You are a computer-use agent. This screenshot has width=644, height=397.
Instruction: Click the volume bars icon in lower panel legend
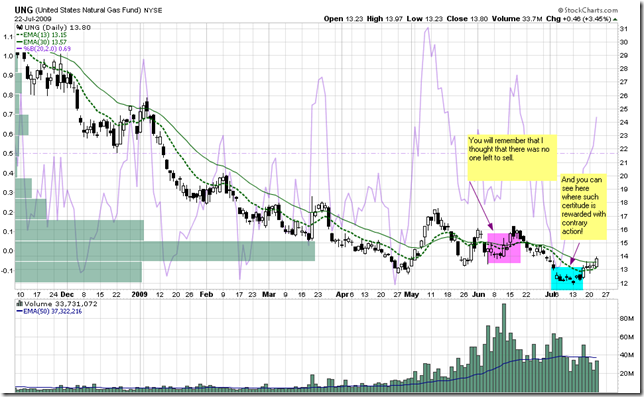coord(19,304)
